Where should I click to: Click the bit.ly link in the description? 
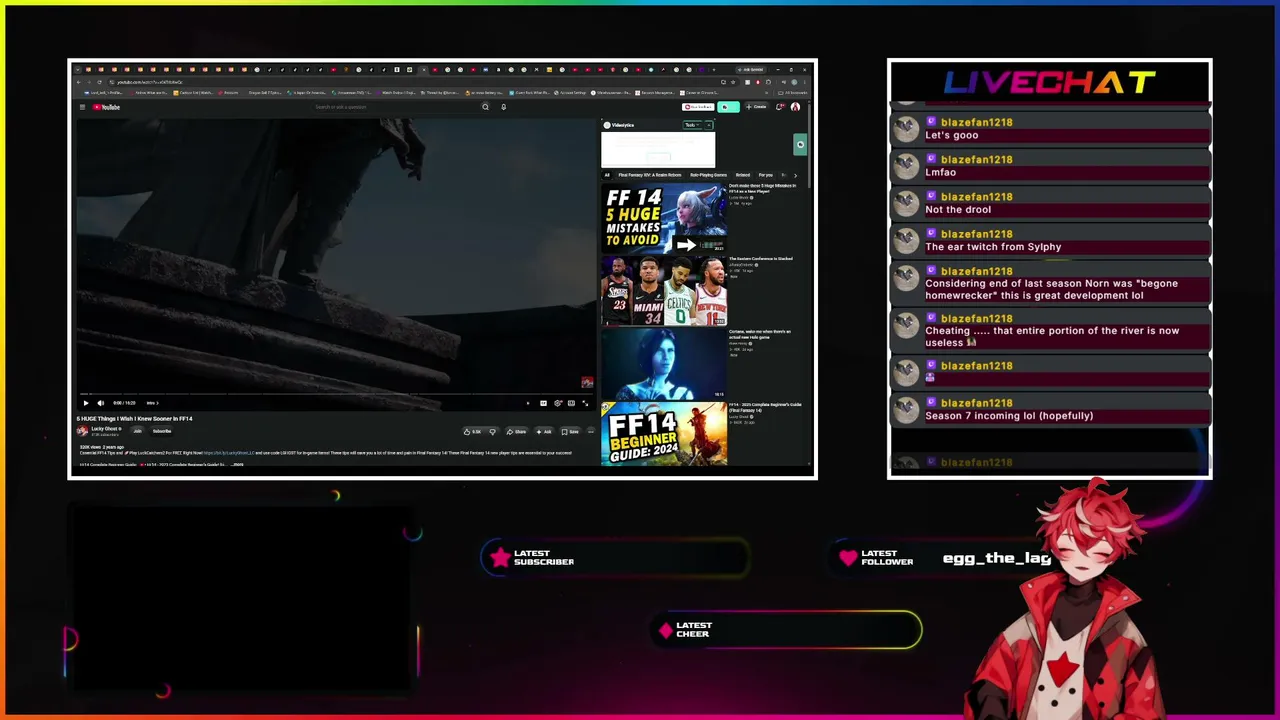pyautogui.click(x=229, y=453)
